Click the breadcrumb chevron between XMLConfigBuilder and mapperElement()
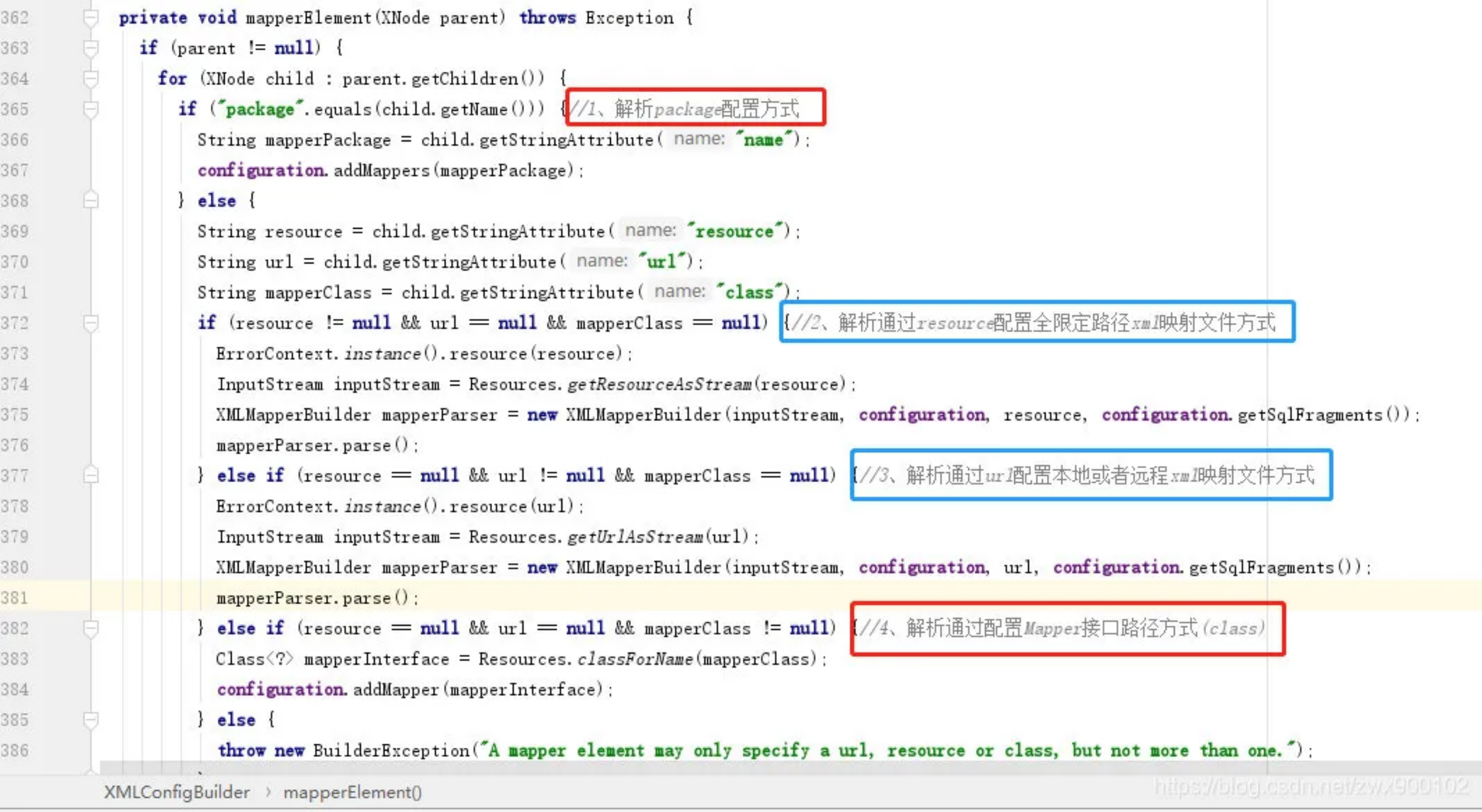1482x812 pixels. coord(268,792)
